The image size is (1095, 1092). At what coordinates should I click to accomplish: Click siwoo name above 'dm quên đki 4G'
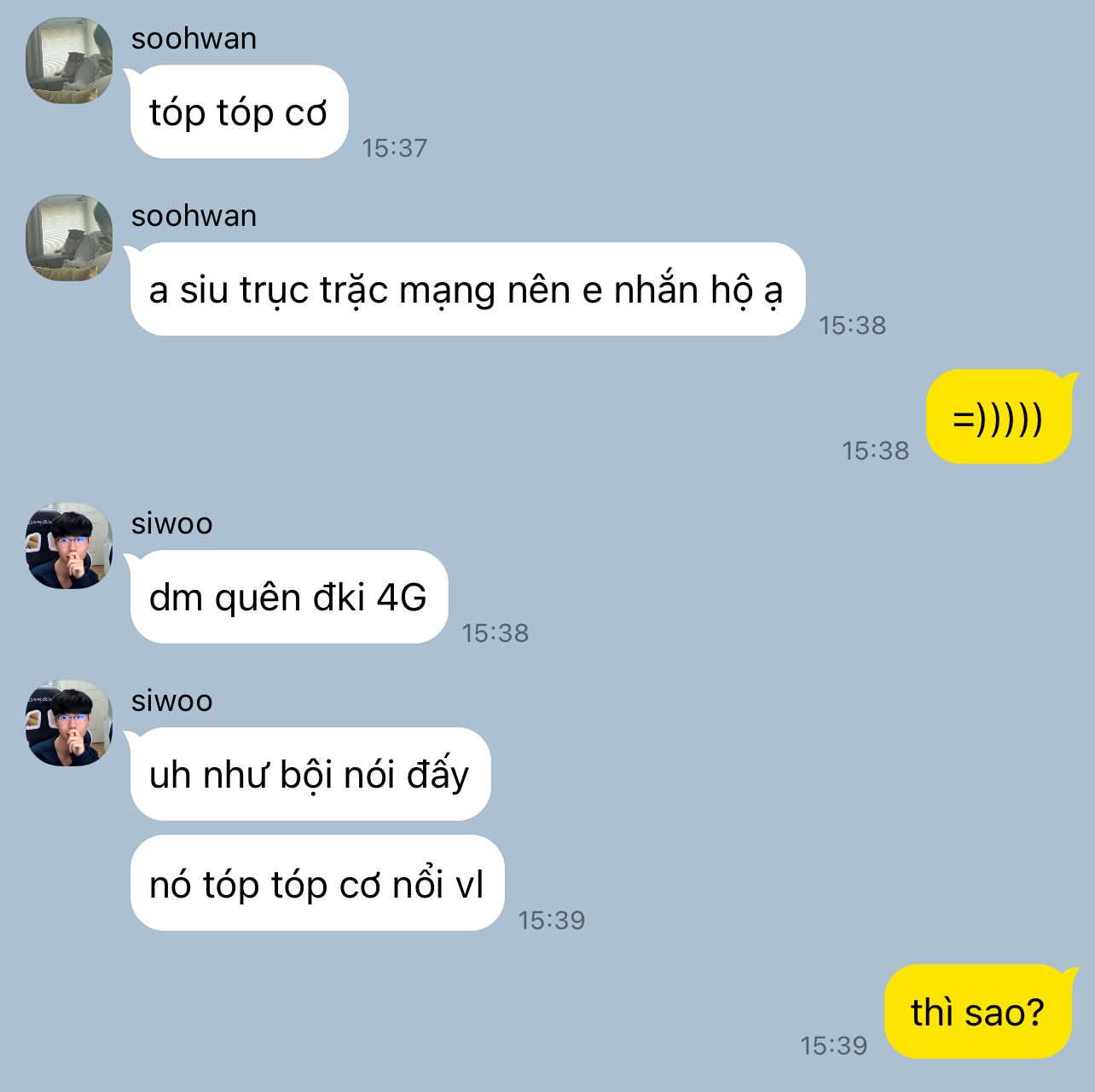point(171,523)
